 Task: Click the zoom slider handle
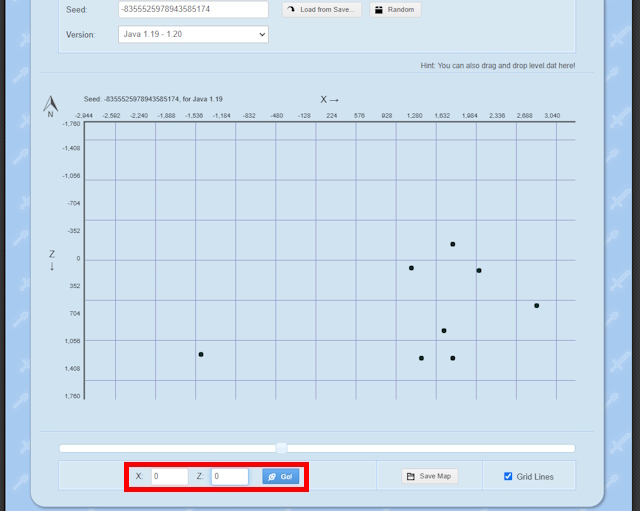(282, 448)
